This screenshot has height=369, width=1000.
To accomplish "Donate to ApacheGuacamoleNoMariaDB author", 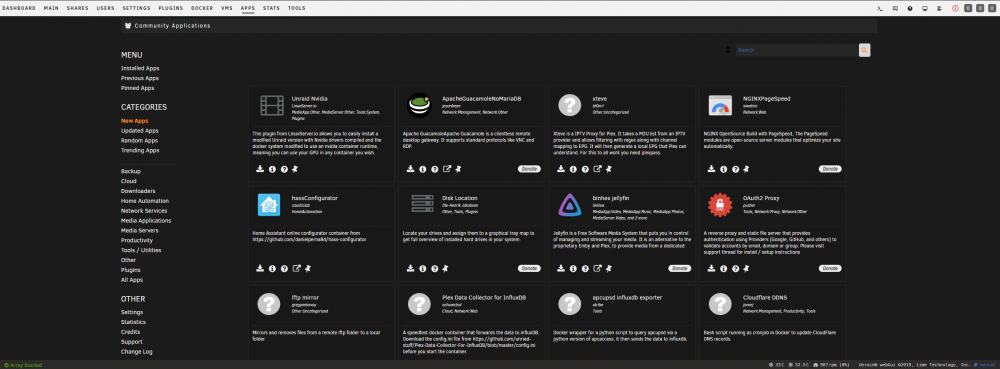I will tap(529, 169).
